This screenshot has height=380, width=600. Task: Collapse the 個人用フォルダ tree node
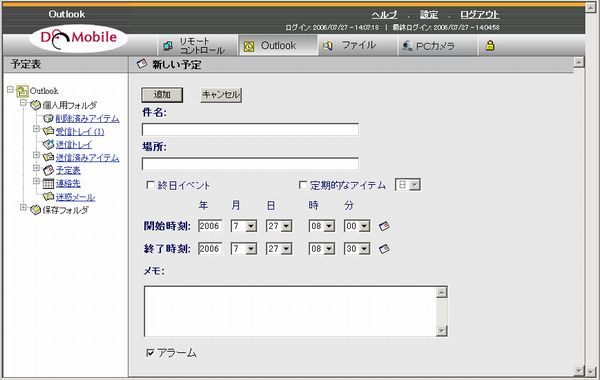click(x=23, y=103)
